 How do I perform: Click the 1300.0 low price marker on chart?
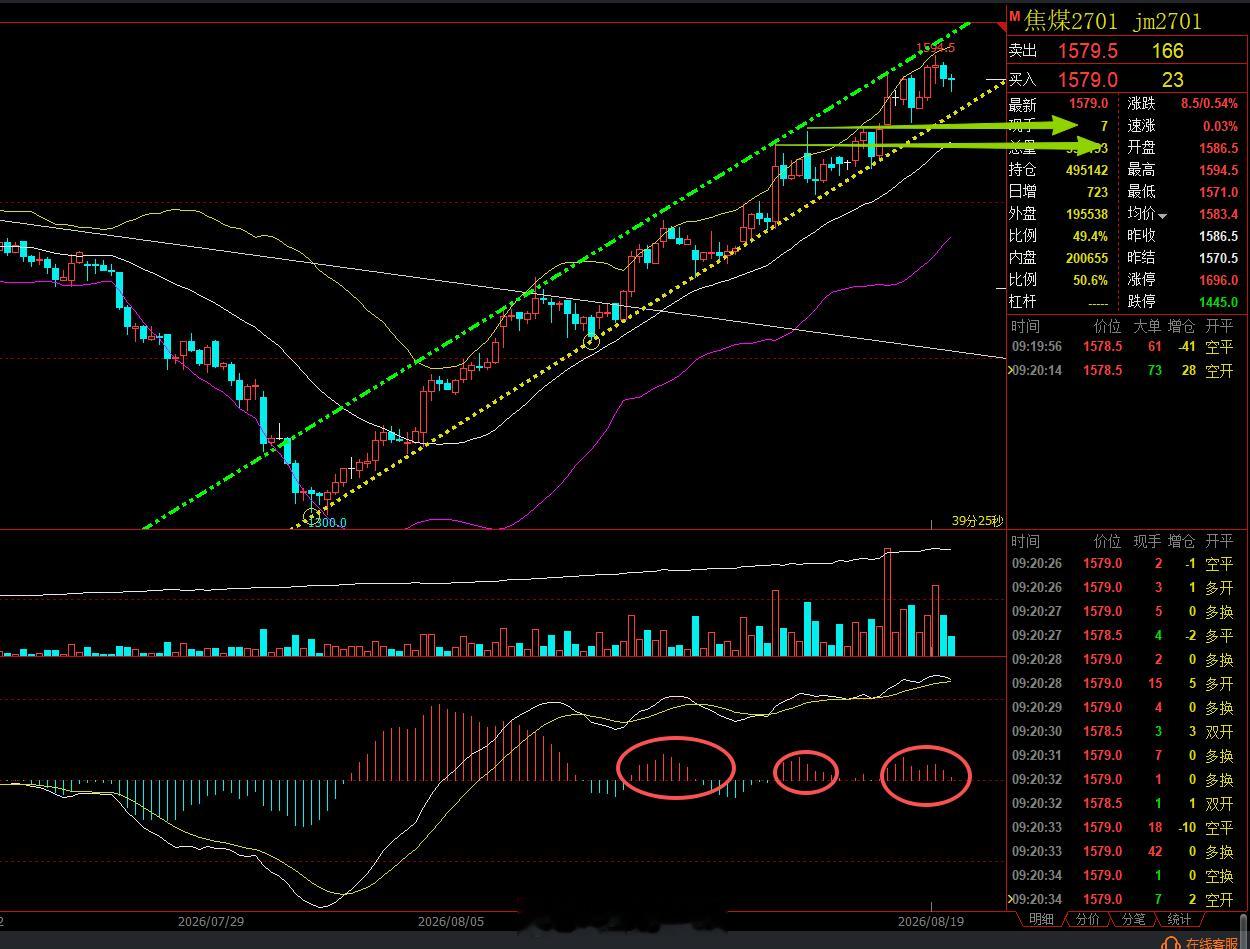point(327,522)
